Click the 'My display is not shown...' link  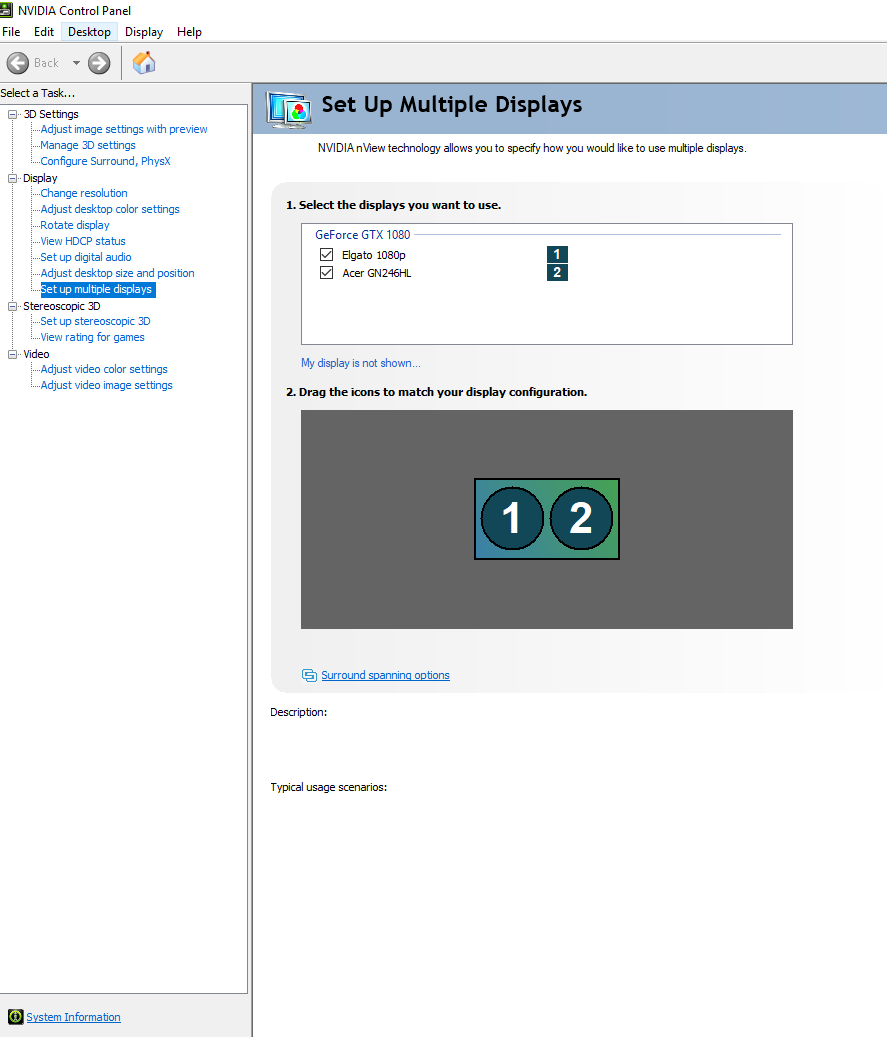click(361, 363)
